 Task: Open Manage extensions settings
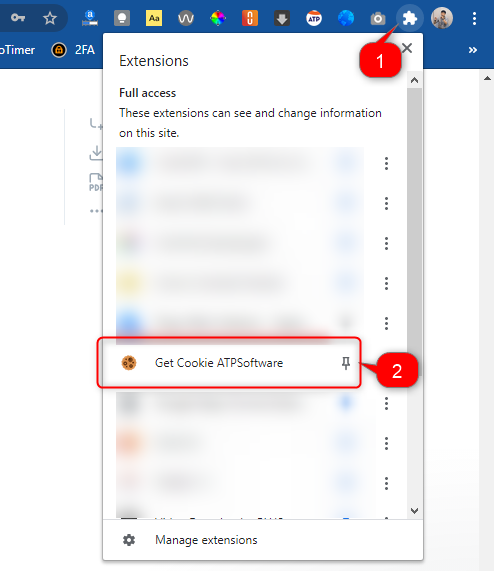[206, 540]
